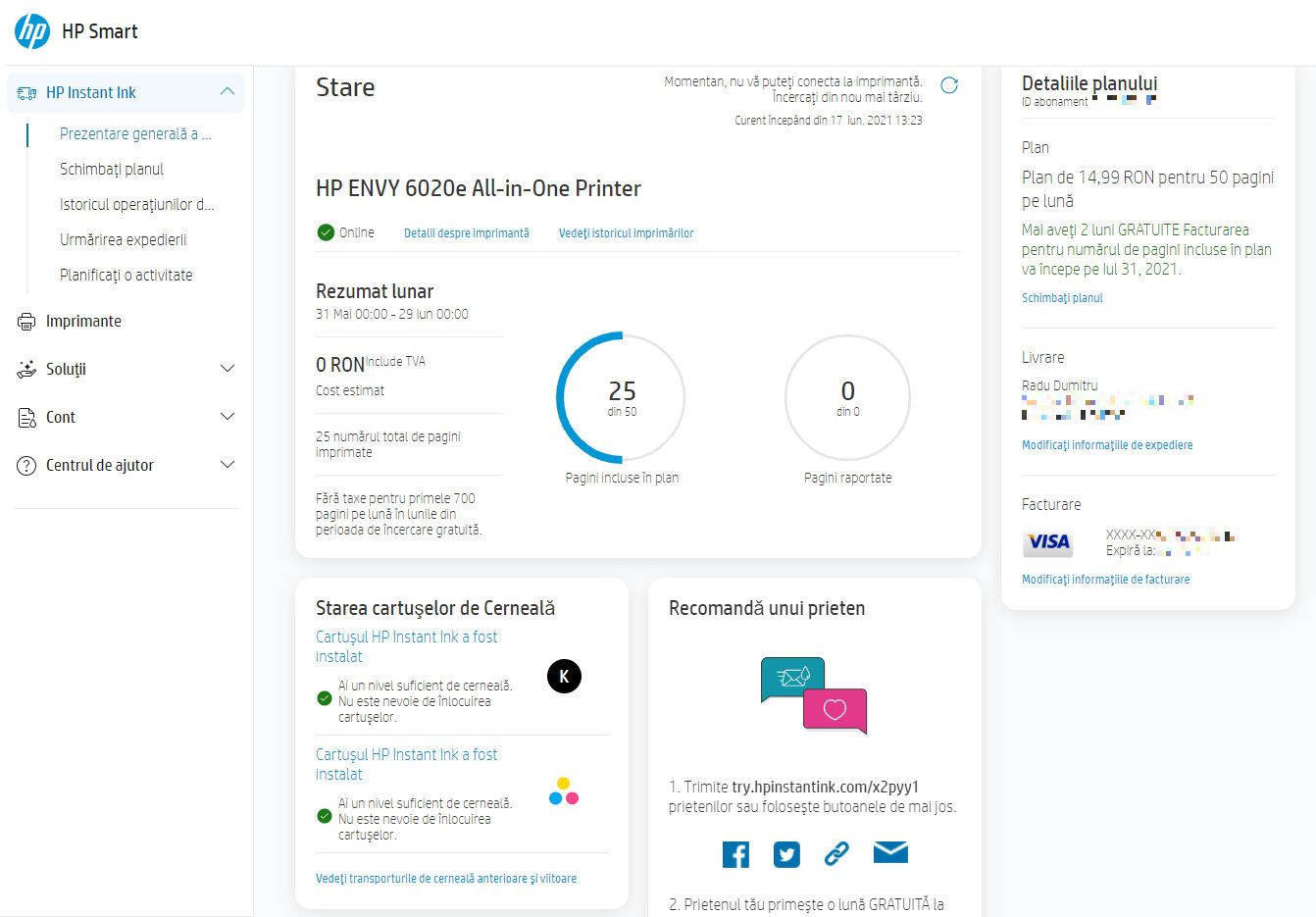The height and width of the screenshot is (917, 1316).
Task: Refresh printer status with the reload icon
Action: tap(949, 85)
